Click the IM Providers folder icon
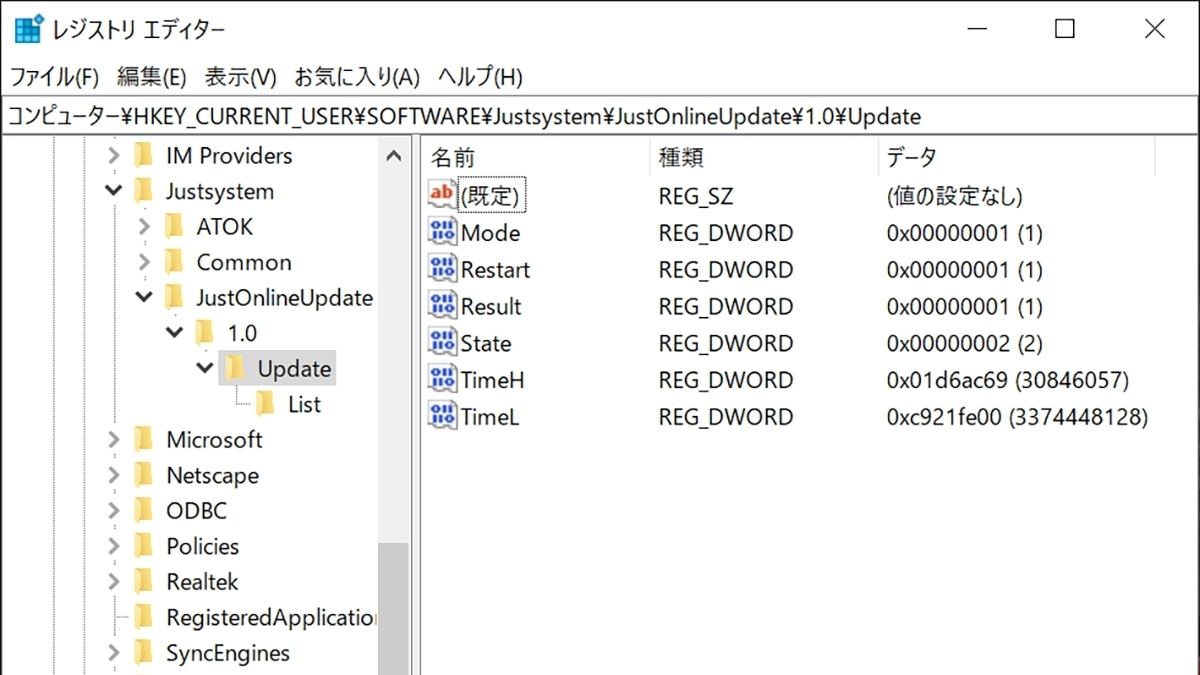1200x675 pixels. [144, 155]
